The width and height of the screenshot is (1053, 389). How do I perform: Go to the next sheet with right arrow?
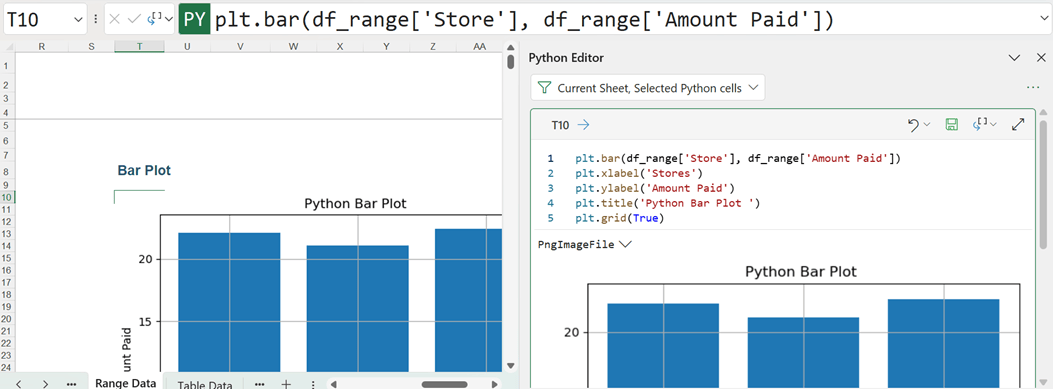pos(45,384)
